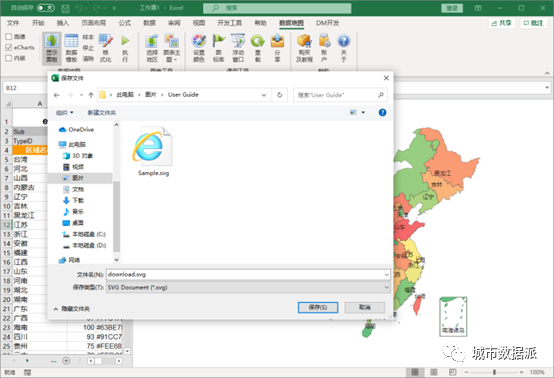
Task: Switch to the 开发工具 ribbon tab
Action: [229, 23]
